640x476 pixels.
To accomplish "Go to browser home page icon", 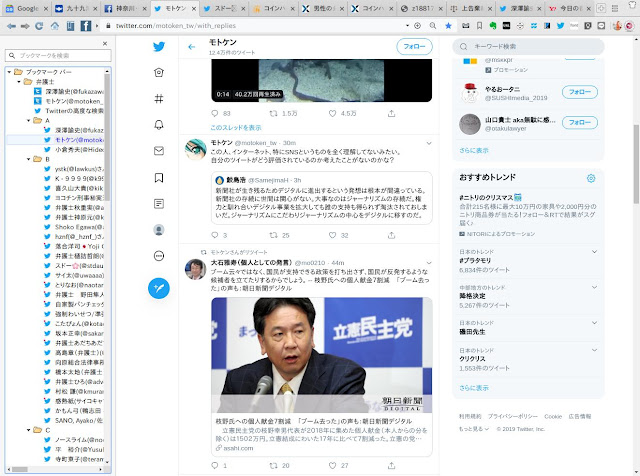I will (x=54, y=26).
